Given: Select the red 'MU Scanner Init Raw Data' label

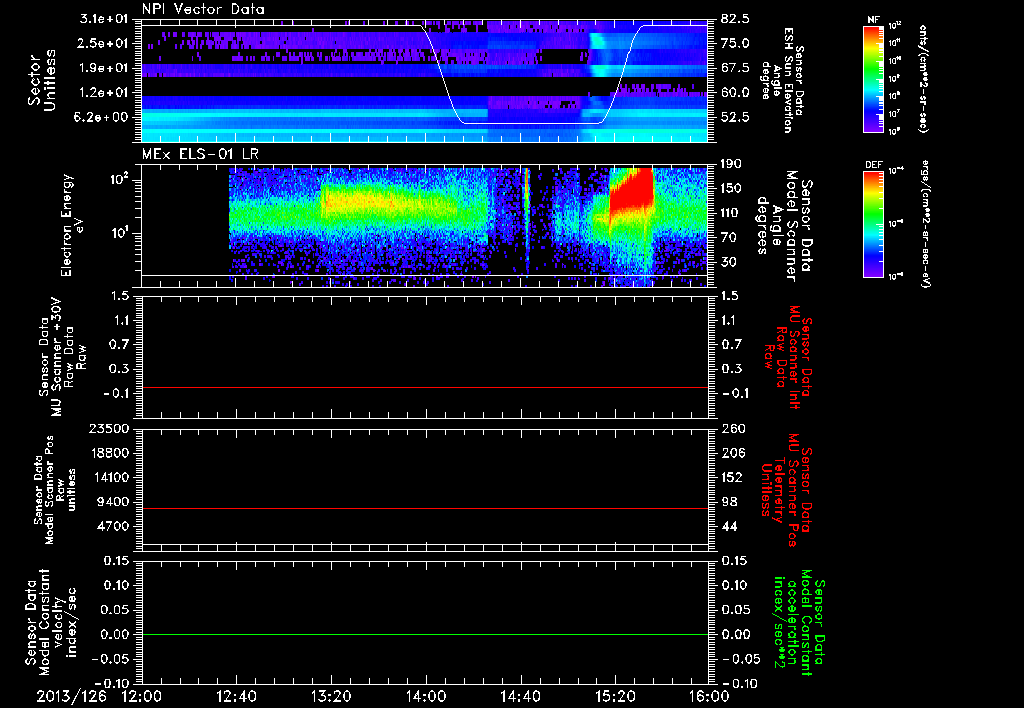Looking at the screenshot, I should (x=786, y=357).
